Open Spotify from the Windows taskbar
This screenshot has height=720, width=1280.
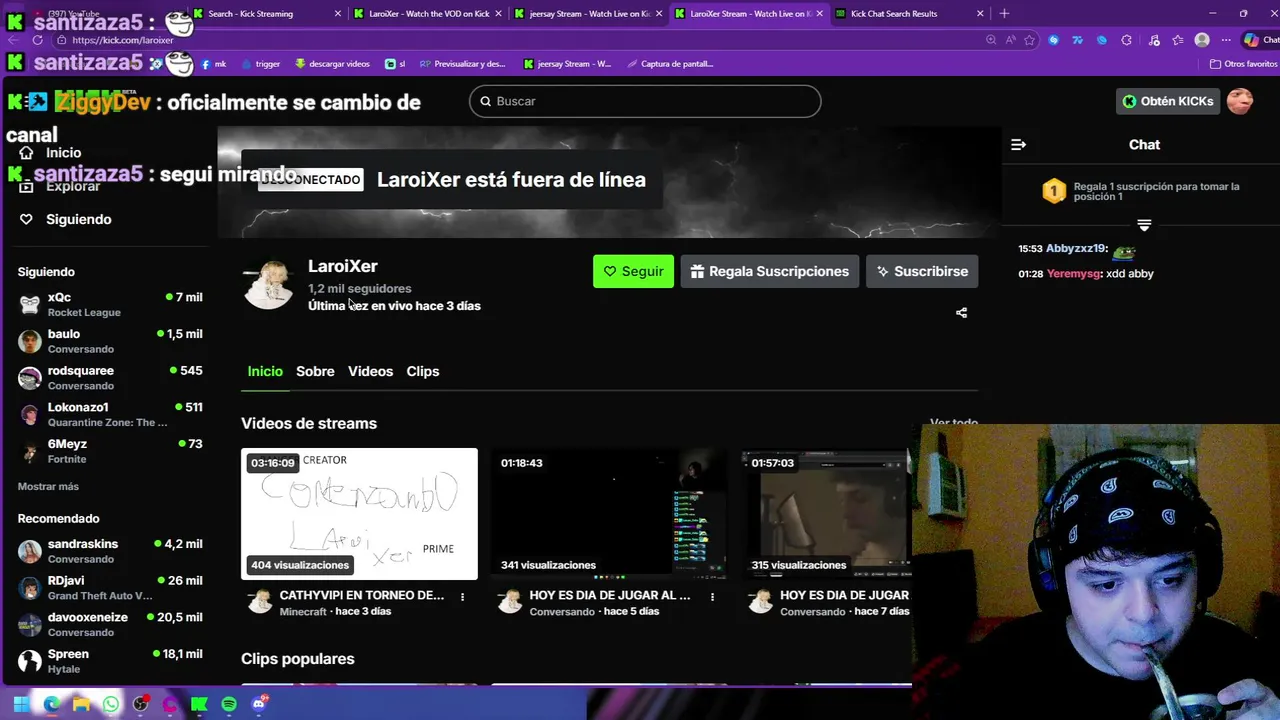point(229,704)
